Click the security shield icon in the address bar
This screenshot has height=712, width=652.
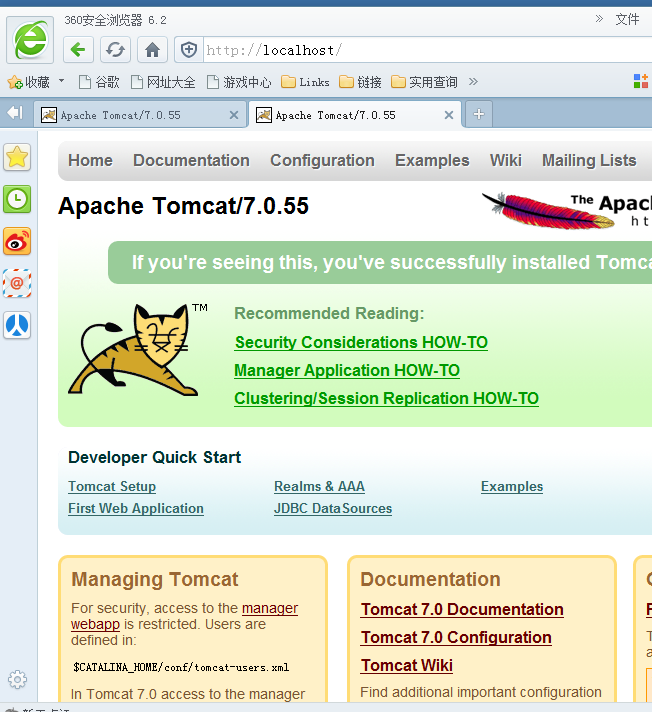[189, 49]
